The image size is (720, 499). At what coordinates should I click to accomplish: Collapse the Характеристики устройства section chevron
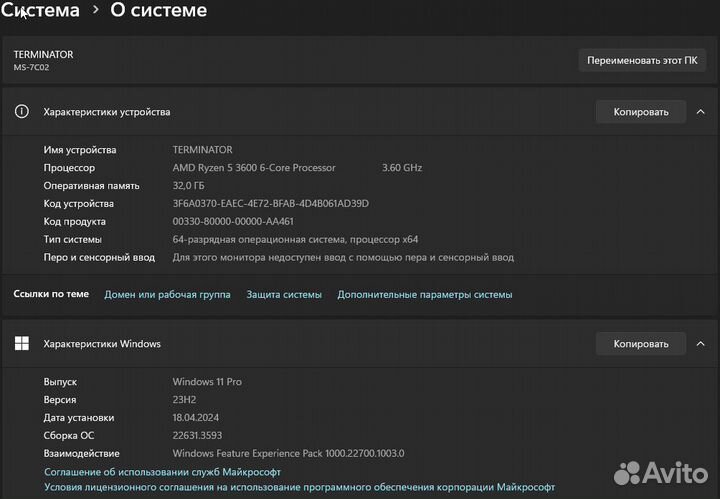click(x=700, y=112)
